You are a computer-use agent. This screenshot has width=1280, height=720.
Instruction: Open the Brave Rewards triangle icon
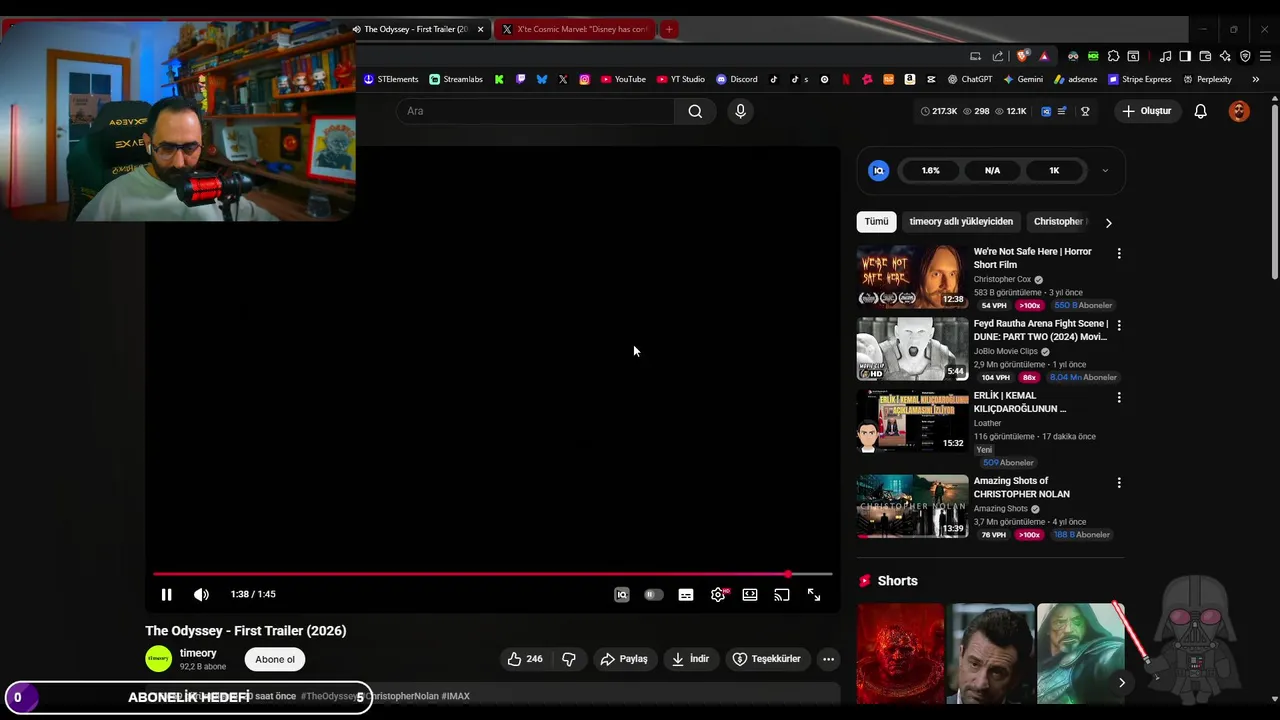point(1044,56)
